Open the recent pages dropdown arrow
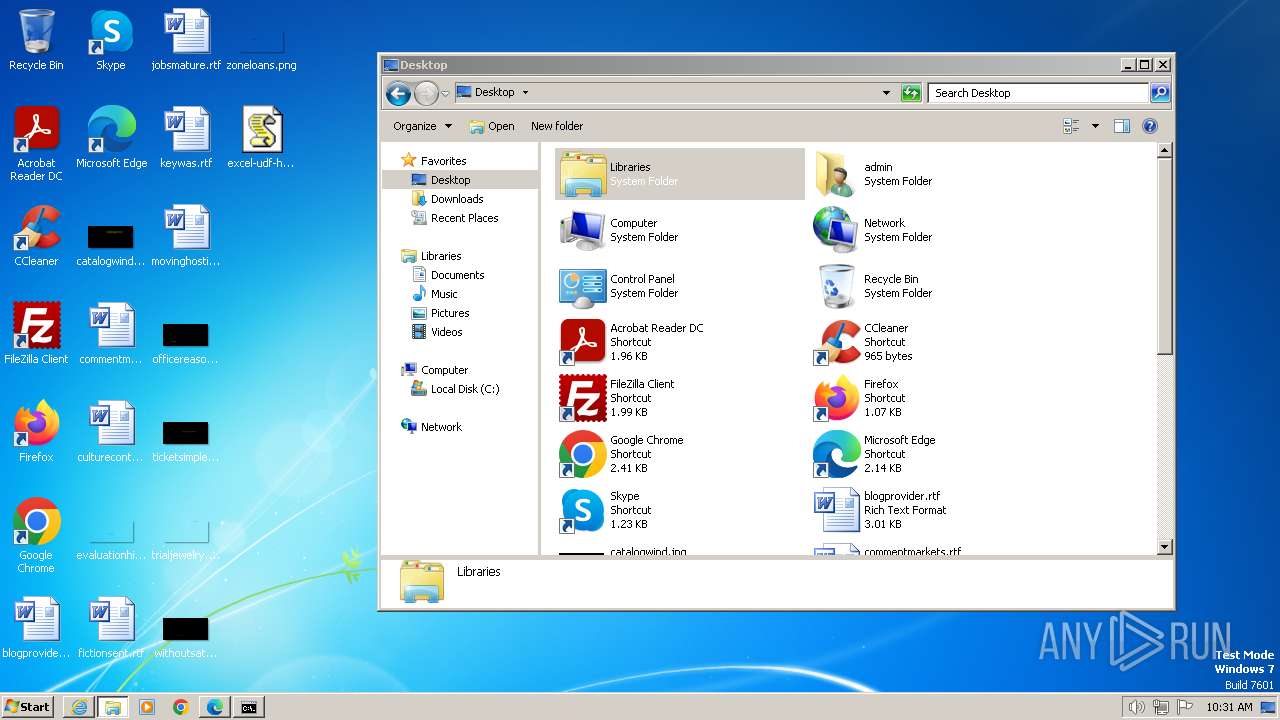This screenshot has height=720, width=1280. 445,93
